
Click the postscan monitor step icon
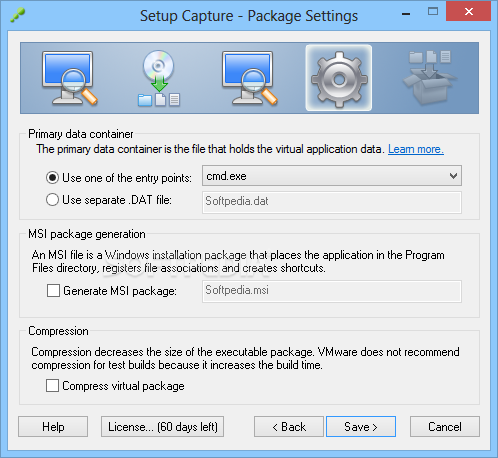[250, 78]
